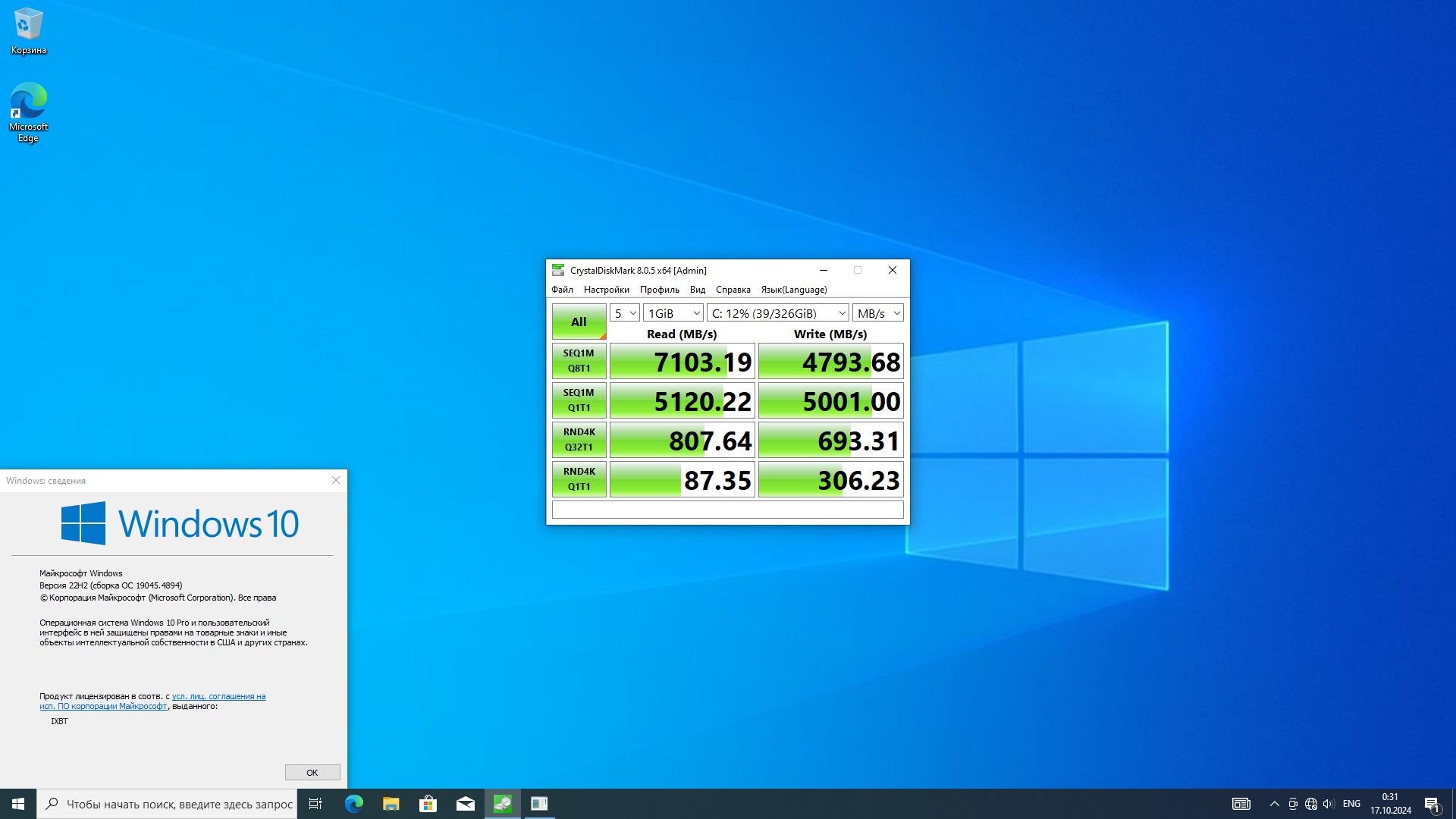Run RND4K Q32T1 benchmark

(579, 440)
